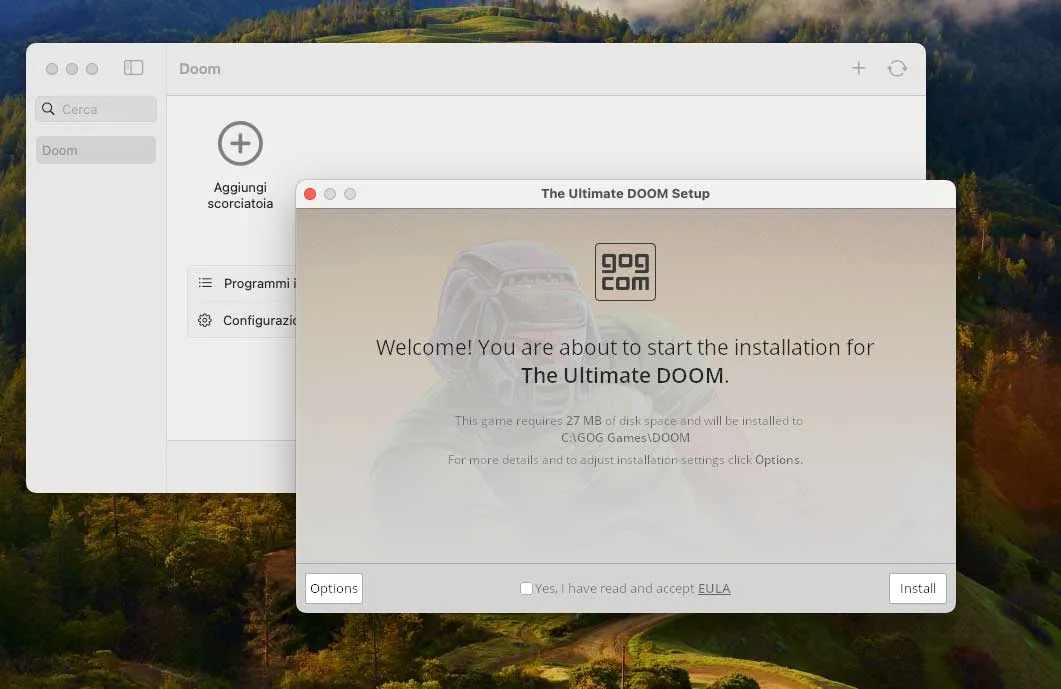Screen dimensions: 1061x689
Task: Select the Doom entry in the sidebar
Action: 96,150
